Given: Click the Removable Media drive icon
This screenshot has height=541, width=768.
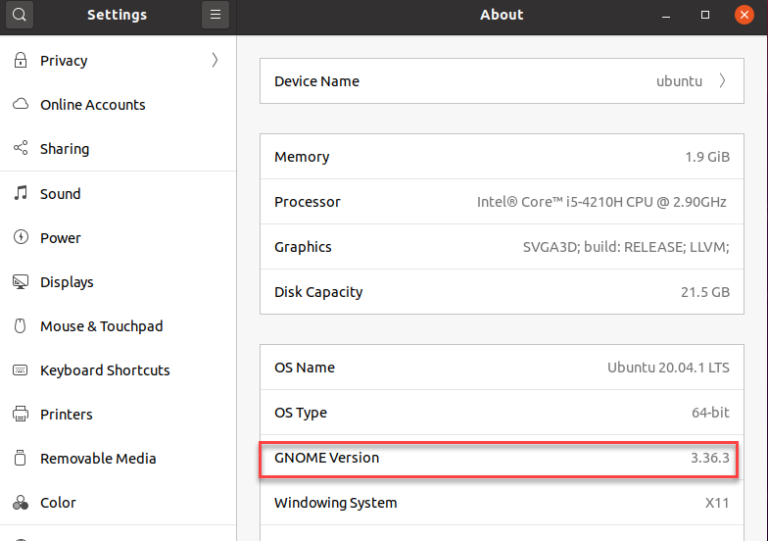Looking at the screenshot, I should [x=20, y=458].
